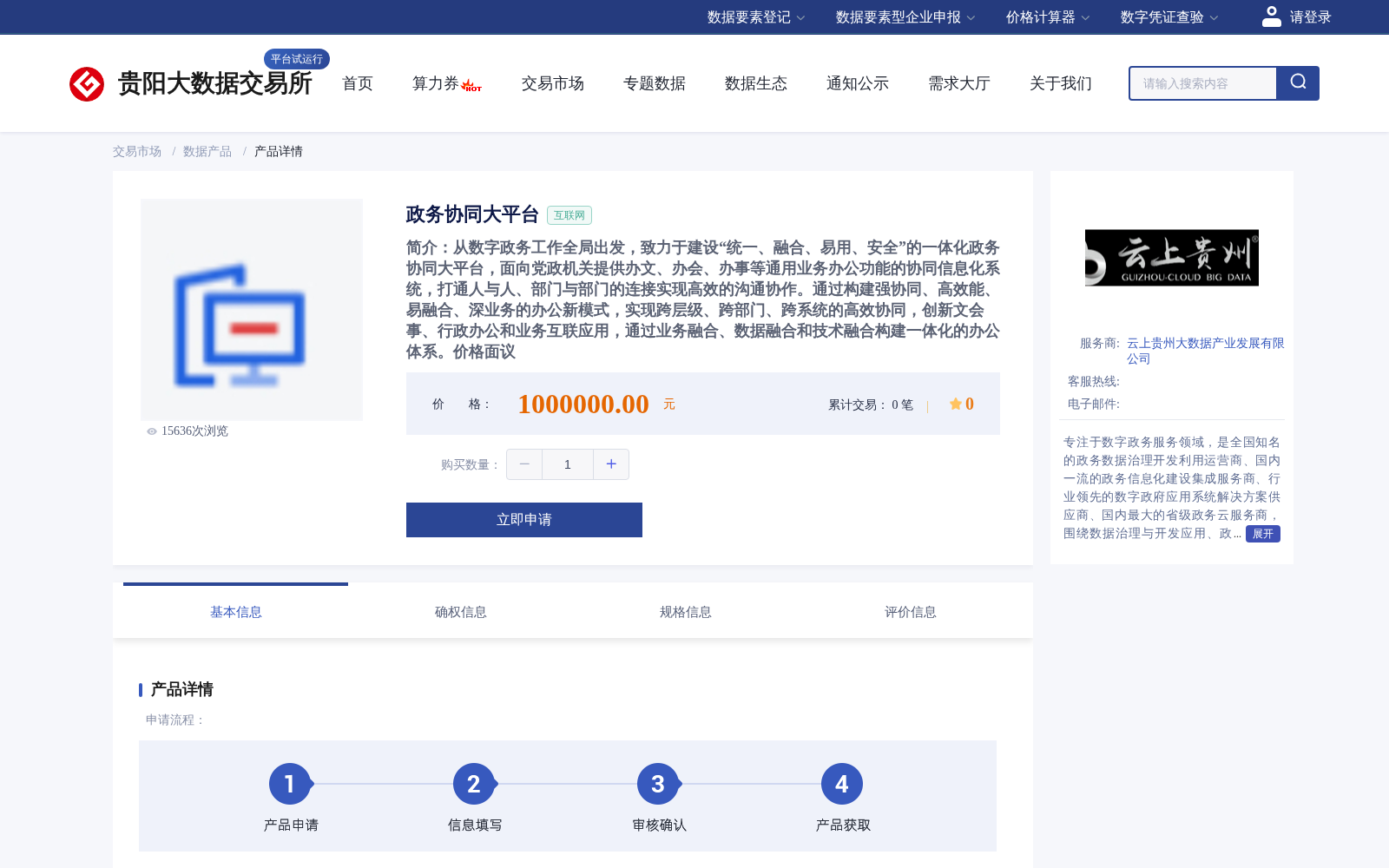Click 交易市场 breadcrumb link
The image size is (1389, 868).
tap(137, 151)
